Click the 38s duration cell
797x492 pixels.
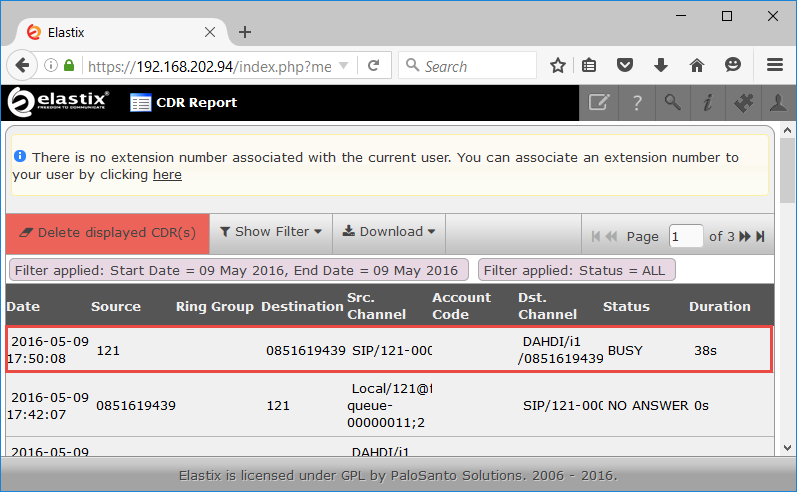(706, 351)
